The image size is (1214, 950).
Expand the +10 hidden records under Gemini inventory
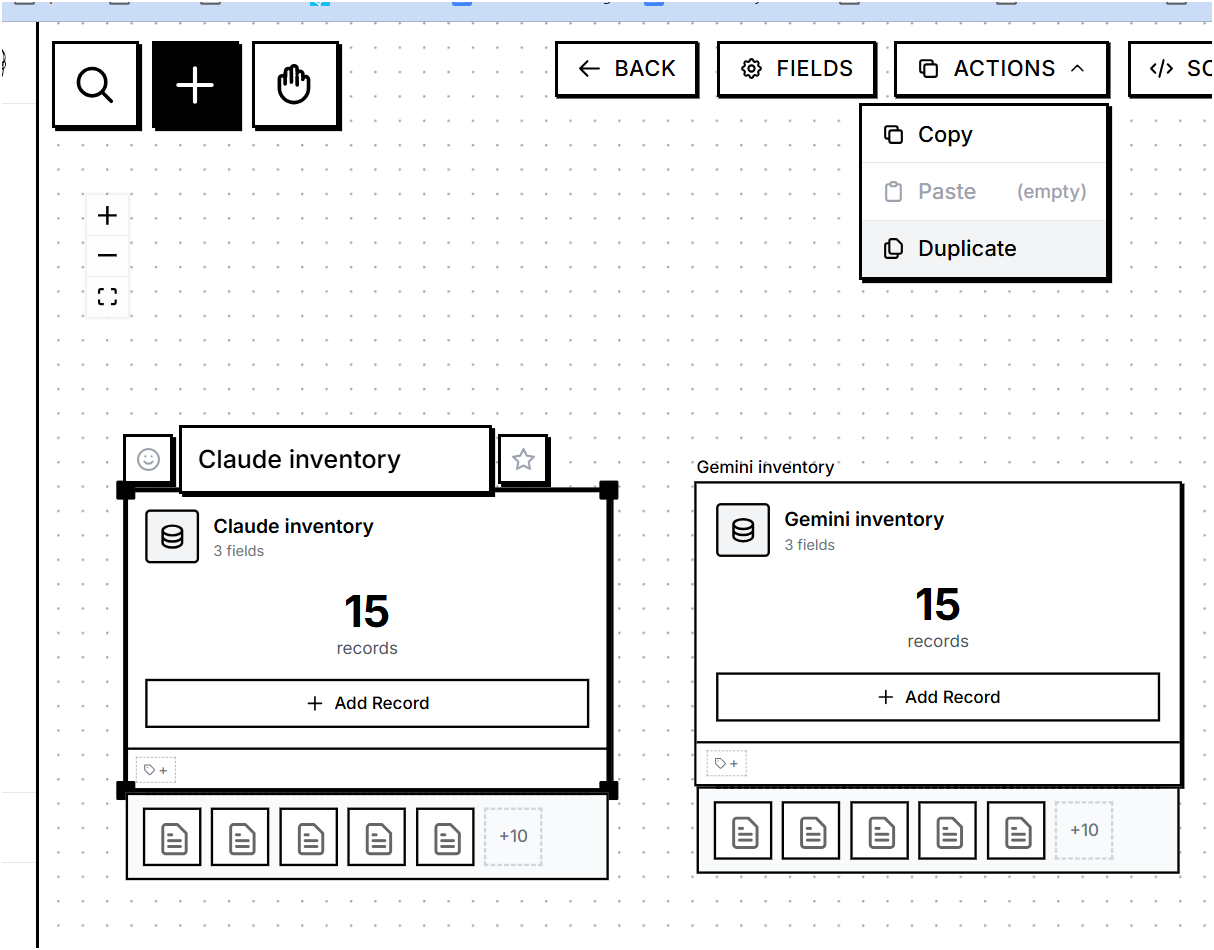[1084, 830]
